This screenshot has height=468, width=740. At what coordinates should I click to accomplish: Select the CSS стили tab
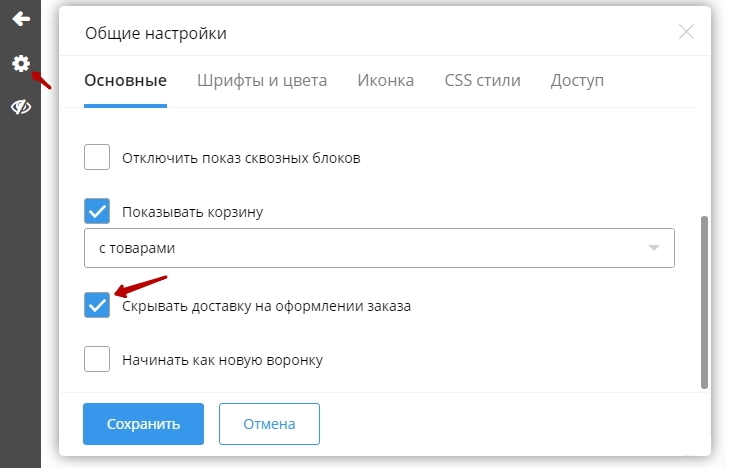click(482, 81)
